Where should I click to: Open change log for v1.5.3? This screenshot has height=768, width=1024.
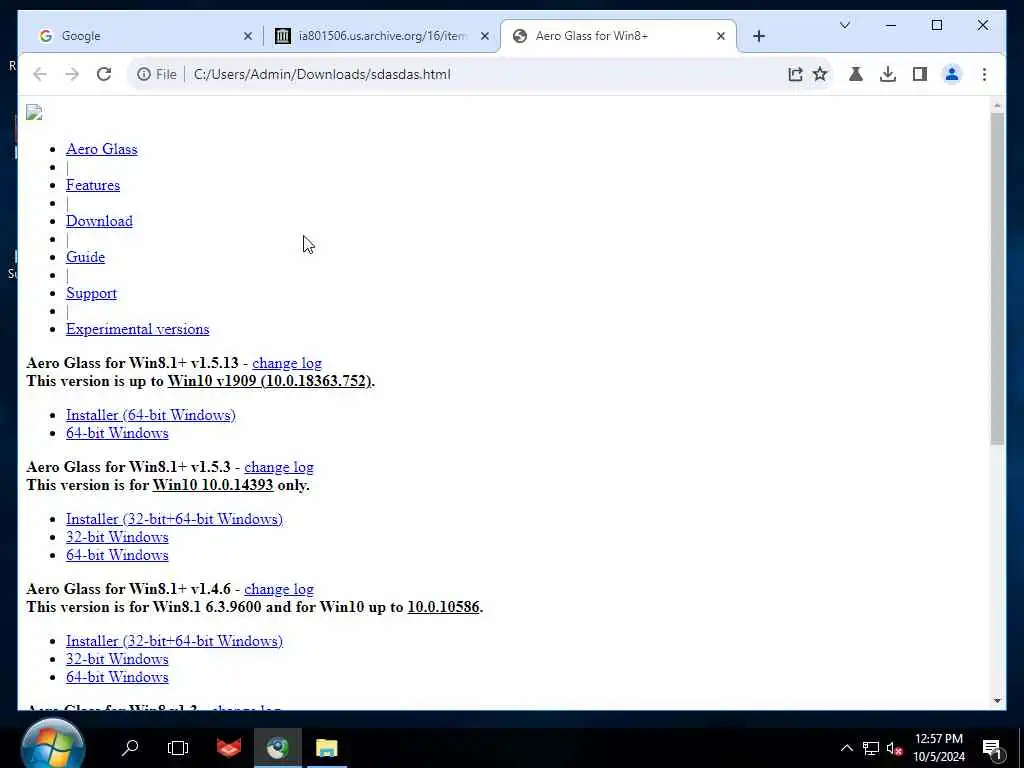(279, 468)
